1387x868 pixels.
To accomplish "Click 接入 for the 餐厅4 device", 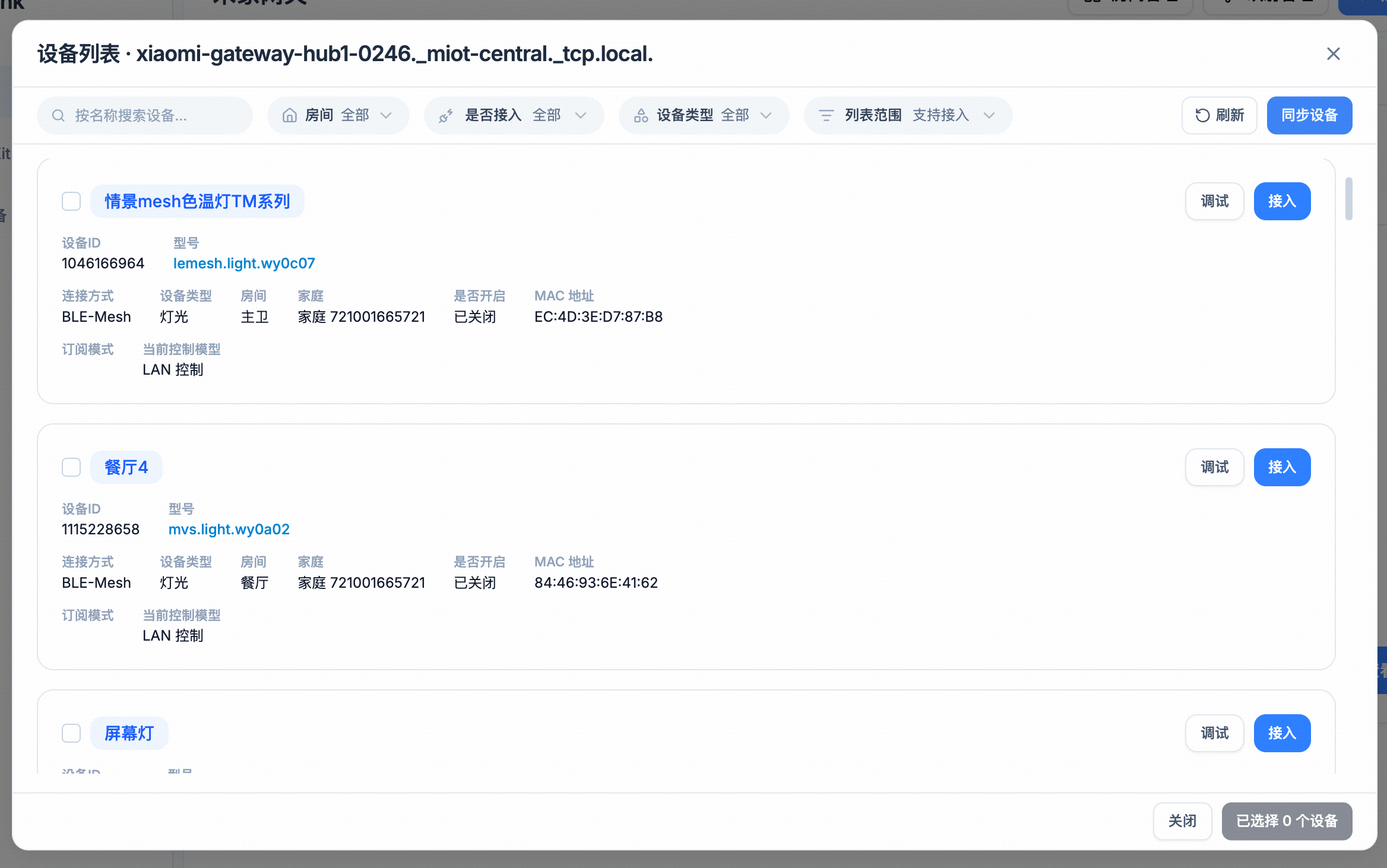I will (1281, 467).
